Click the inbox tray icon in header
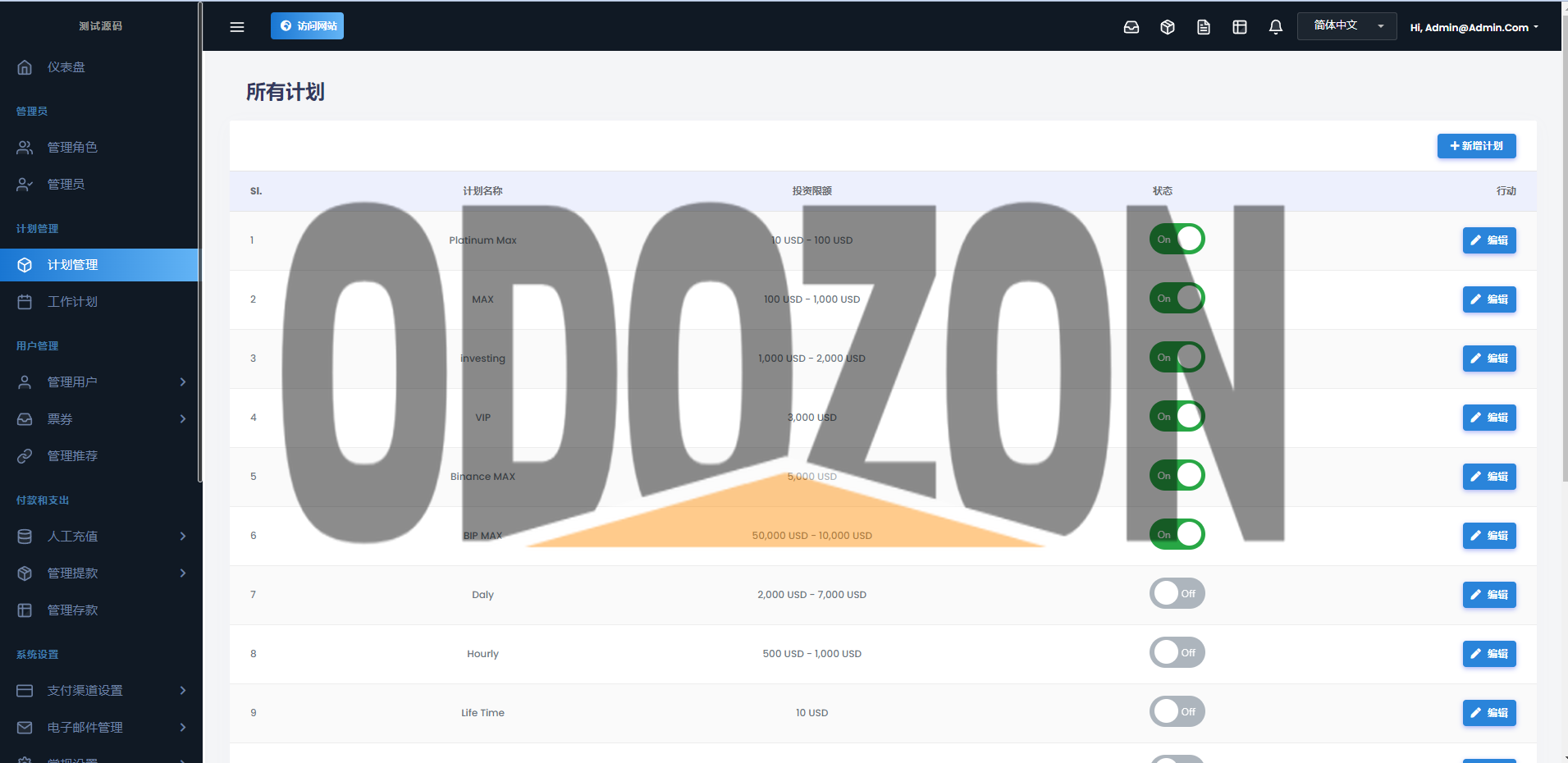The height and width of the screenshot is (763, 1568). [1131, 27]
